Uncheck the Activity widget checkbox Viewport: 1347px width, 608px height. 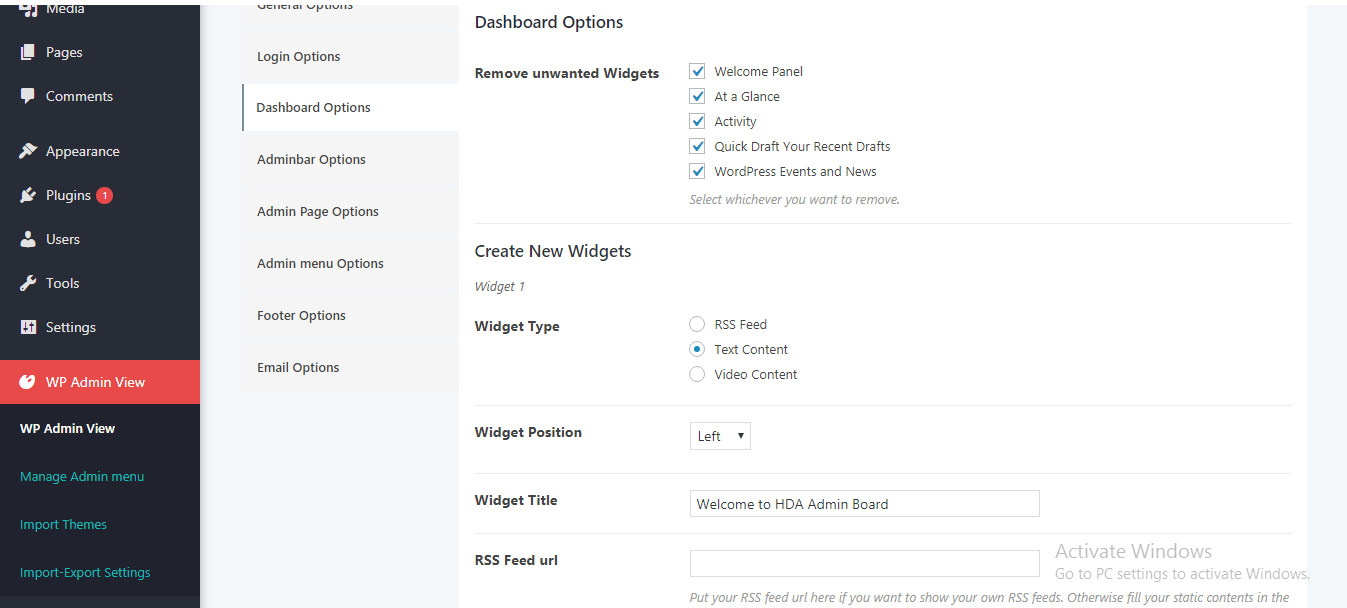[x=698, y=121]
